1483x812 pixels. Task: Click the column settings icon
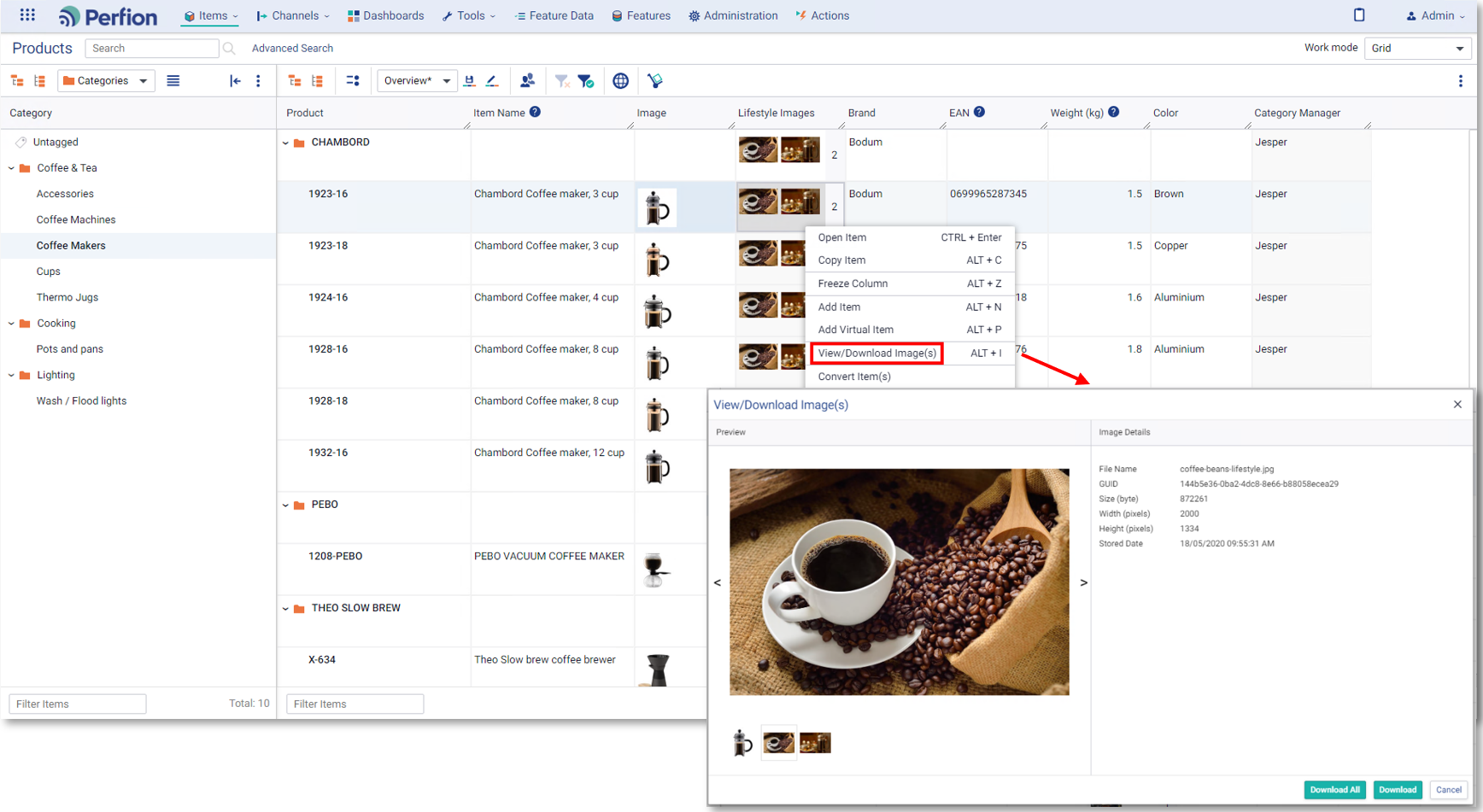[353, 81]
